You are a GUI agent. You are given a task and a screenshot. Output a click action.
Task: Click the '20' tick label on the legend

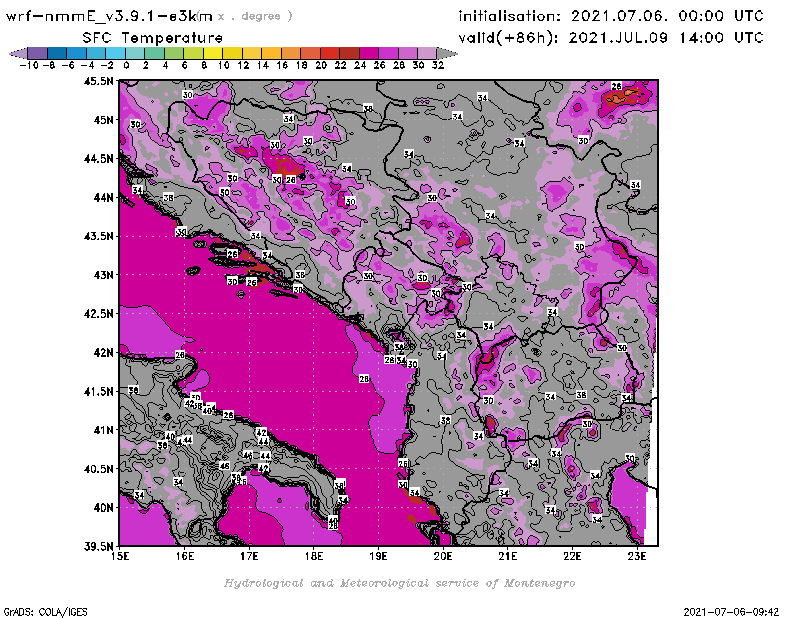321,65
